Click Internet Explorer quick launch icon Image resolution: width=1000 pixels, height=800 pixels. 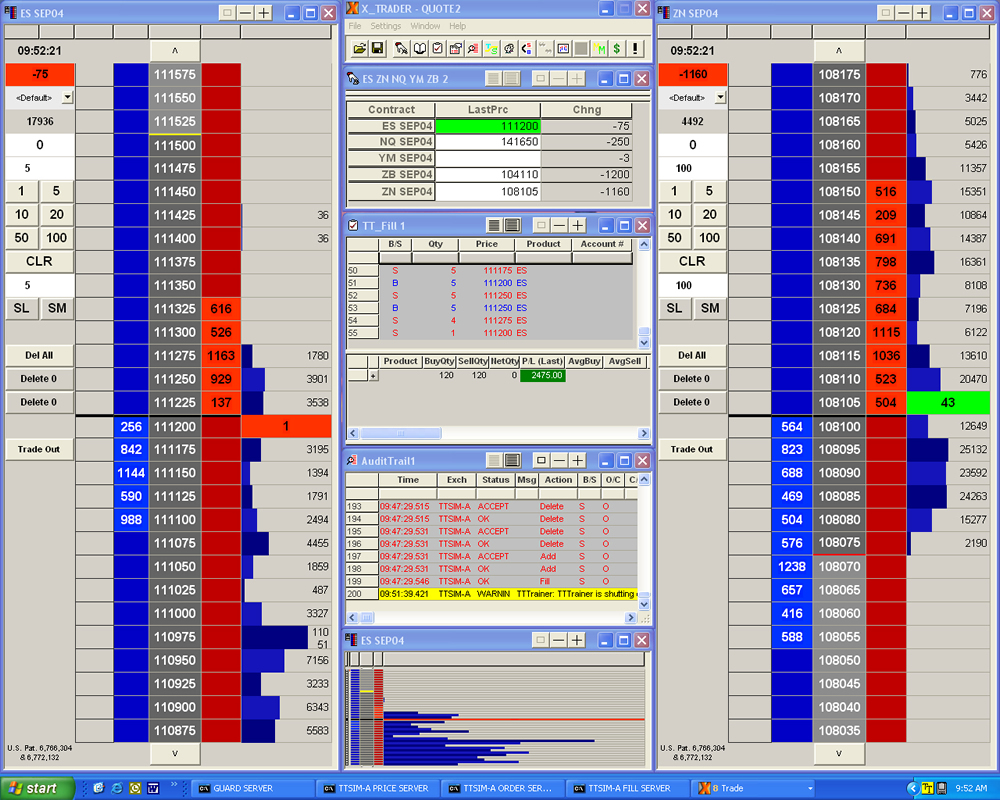coord(117,789)
